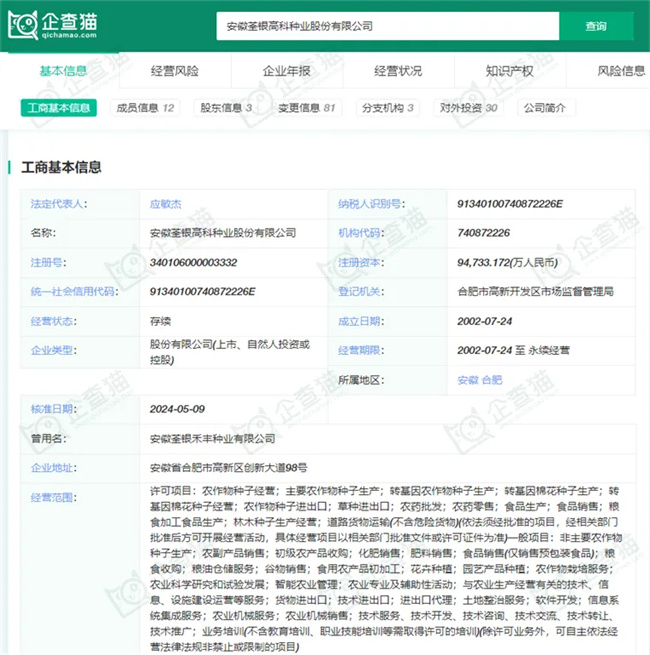Viewport: 650px width, 655px height.
Task: Open the 经营风险 tab
Action: pyautogui.click(x=174, y=71)
